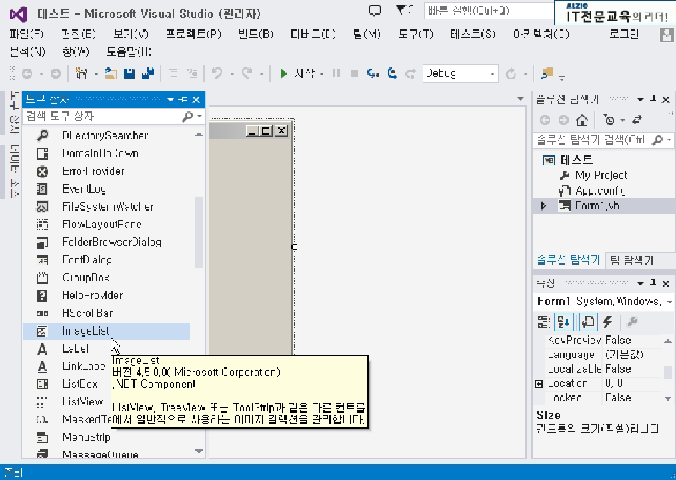Viewport: 676px width, 480px height.
Task: Open the toolbox panel window position dropdown
Action: coord(170,100)
